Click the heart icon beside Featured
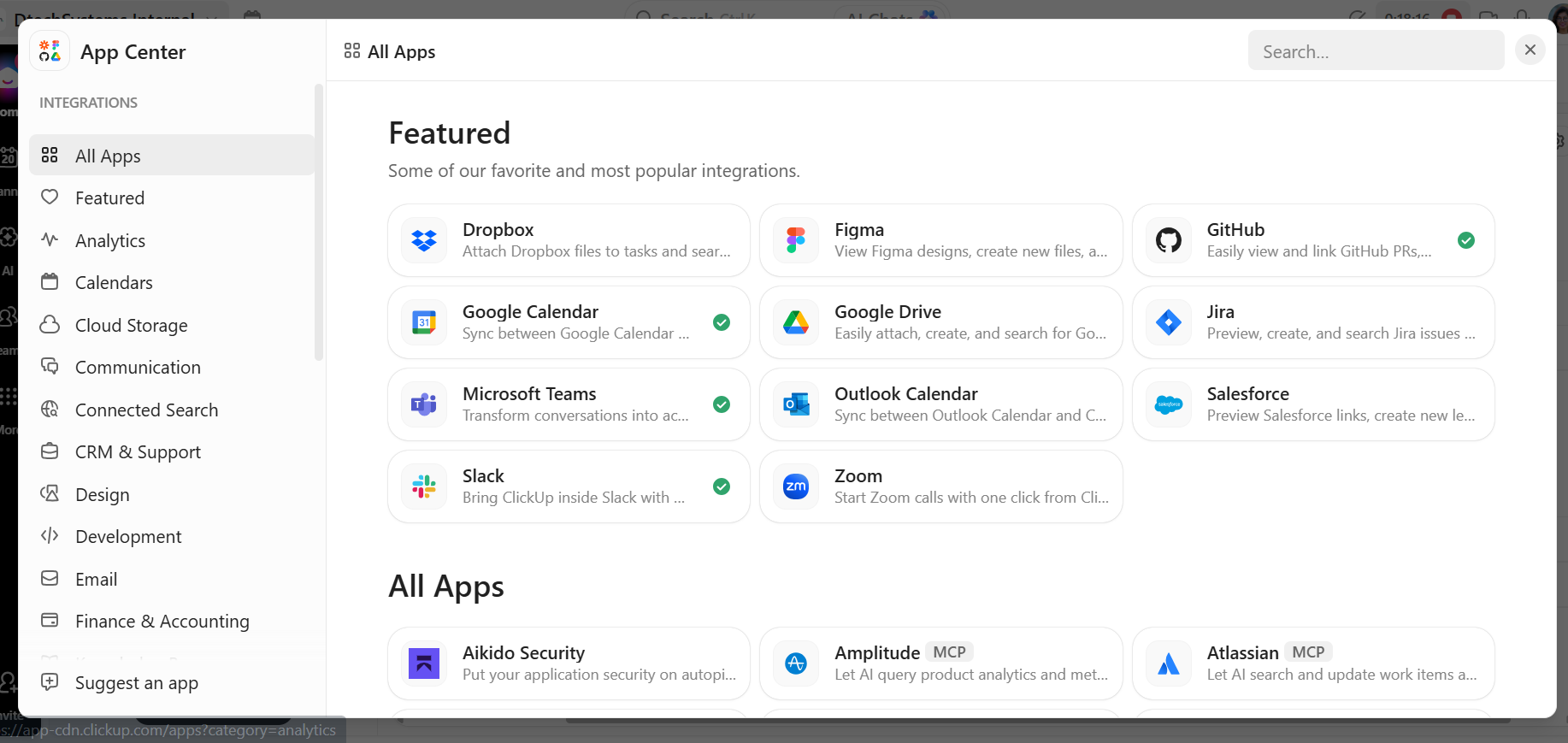This screenshot has height=743, width=1568. pos(50,198)
